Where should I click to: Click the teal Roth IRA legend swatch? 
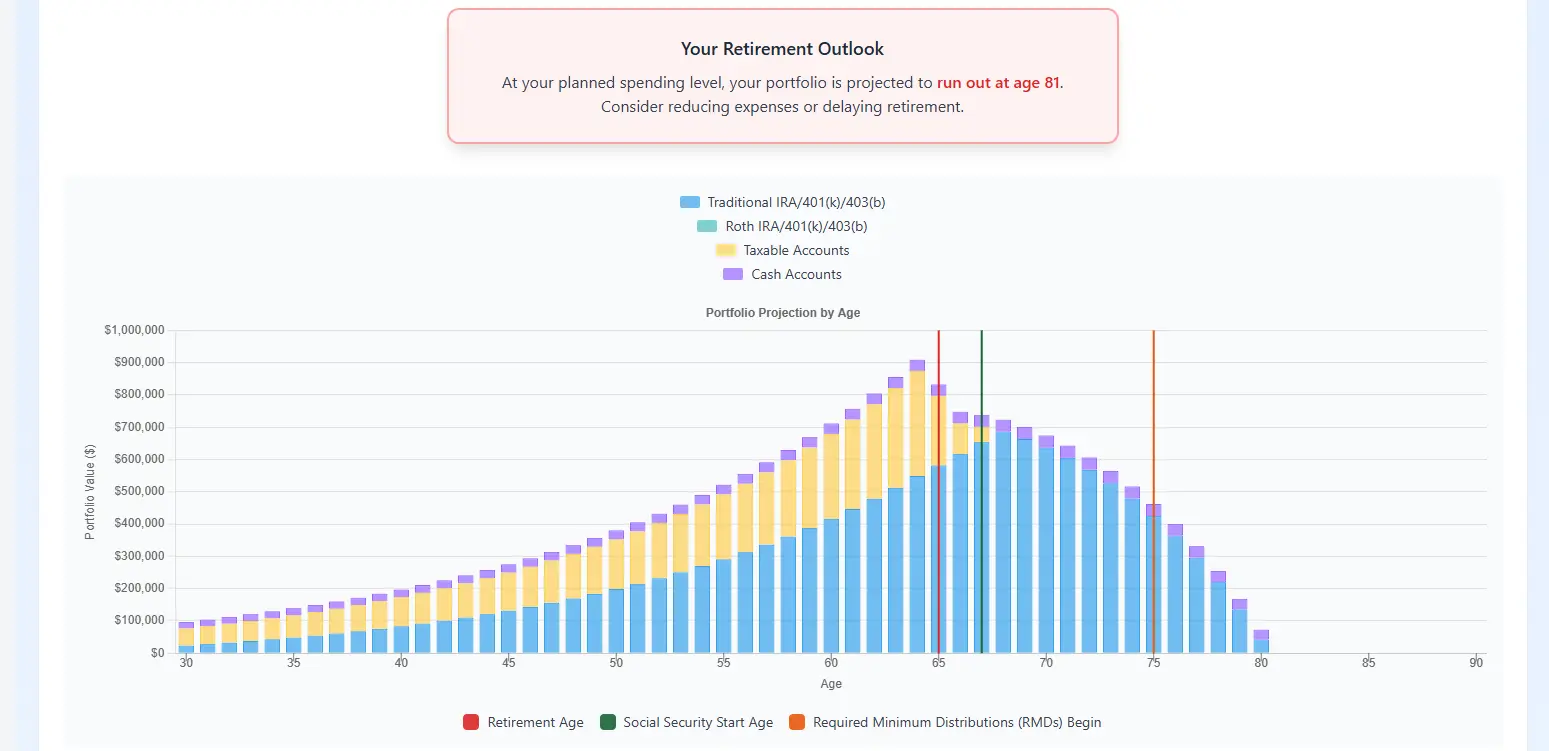(x=707, y=226)
